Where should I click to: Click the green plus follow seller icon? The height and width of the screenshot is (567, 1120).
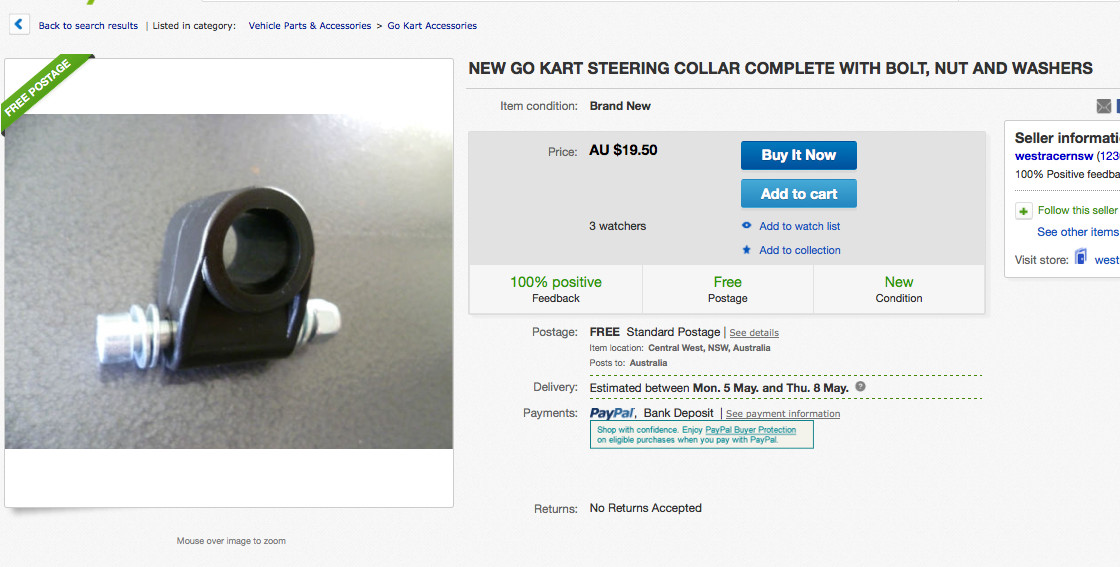coord(1023,211)
